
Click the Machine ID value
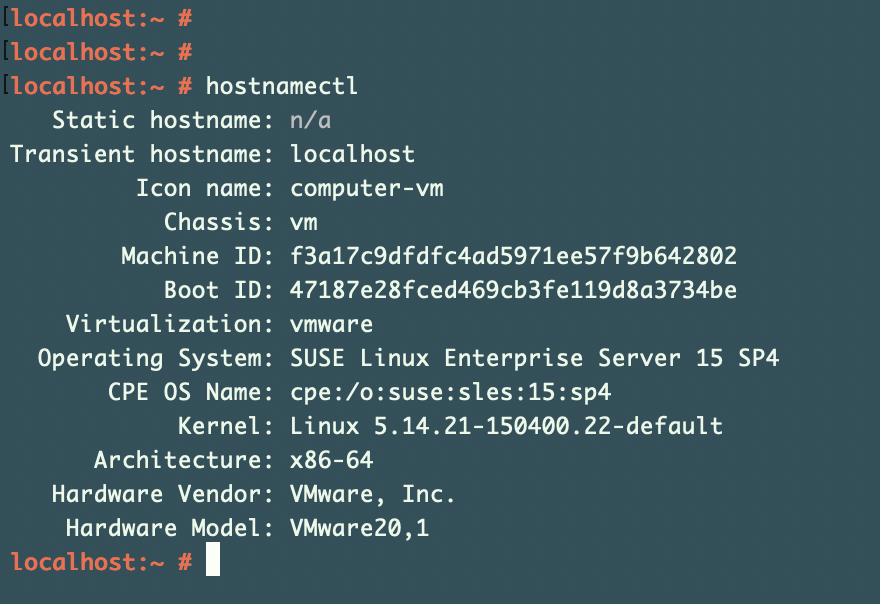(513, 256)
